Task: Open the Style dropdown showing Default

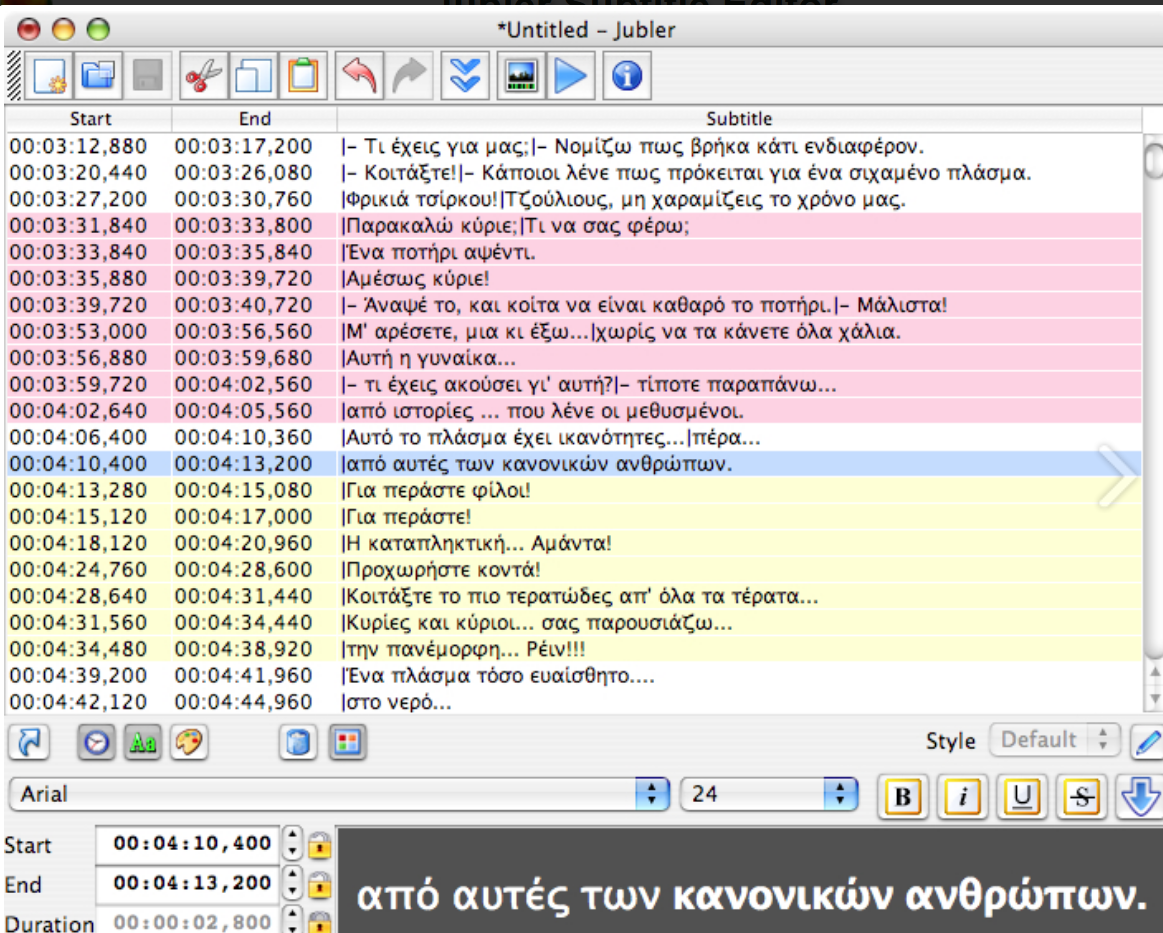Action: (x=1052, y=740)
